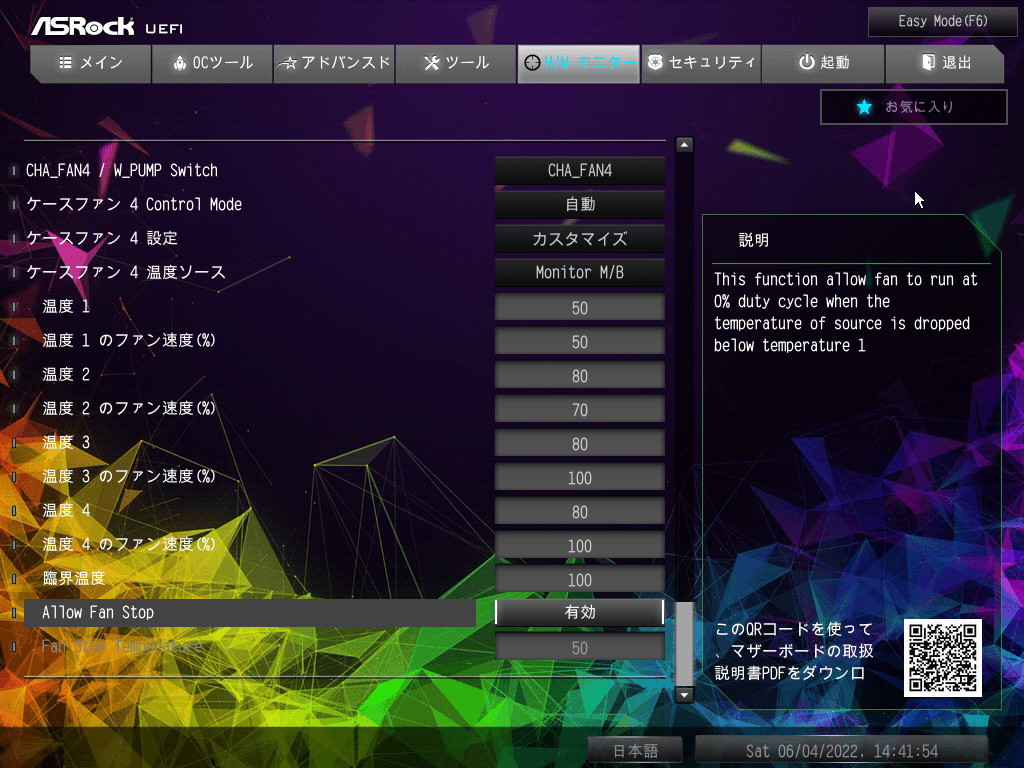Open ケースファン 4 Control Mode 自動 dropdown

point(579,205)
